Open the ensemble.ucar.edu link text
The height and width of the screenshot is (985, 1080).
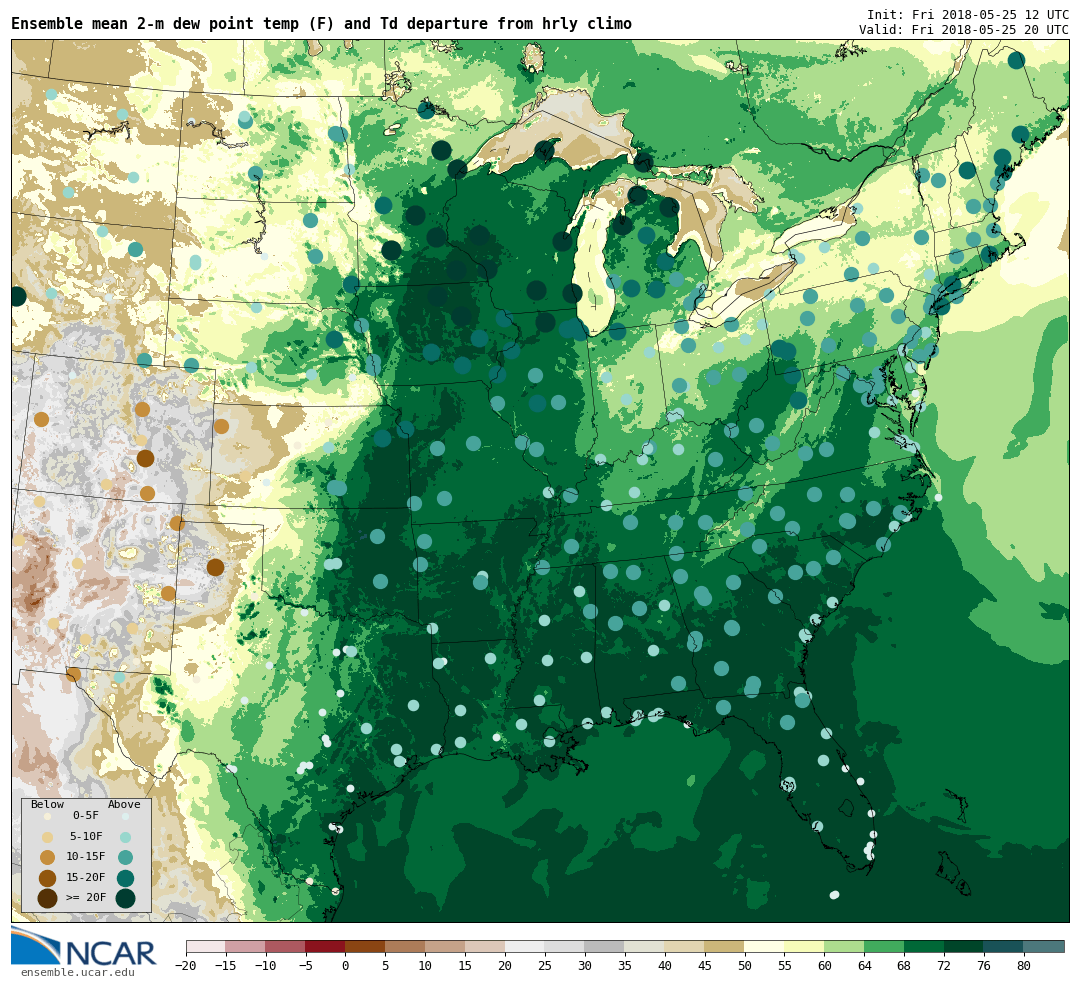coord(78,973)
